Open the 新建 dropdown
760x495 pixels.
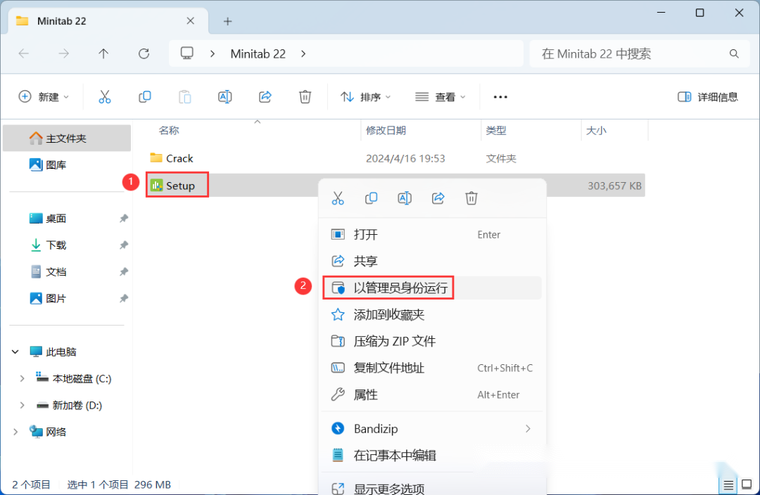(x=44, y=97)
